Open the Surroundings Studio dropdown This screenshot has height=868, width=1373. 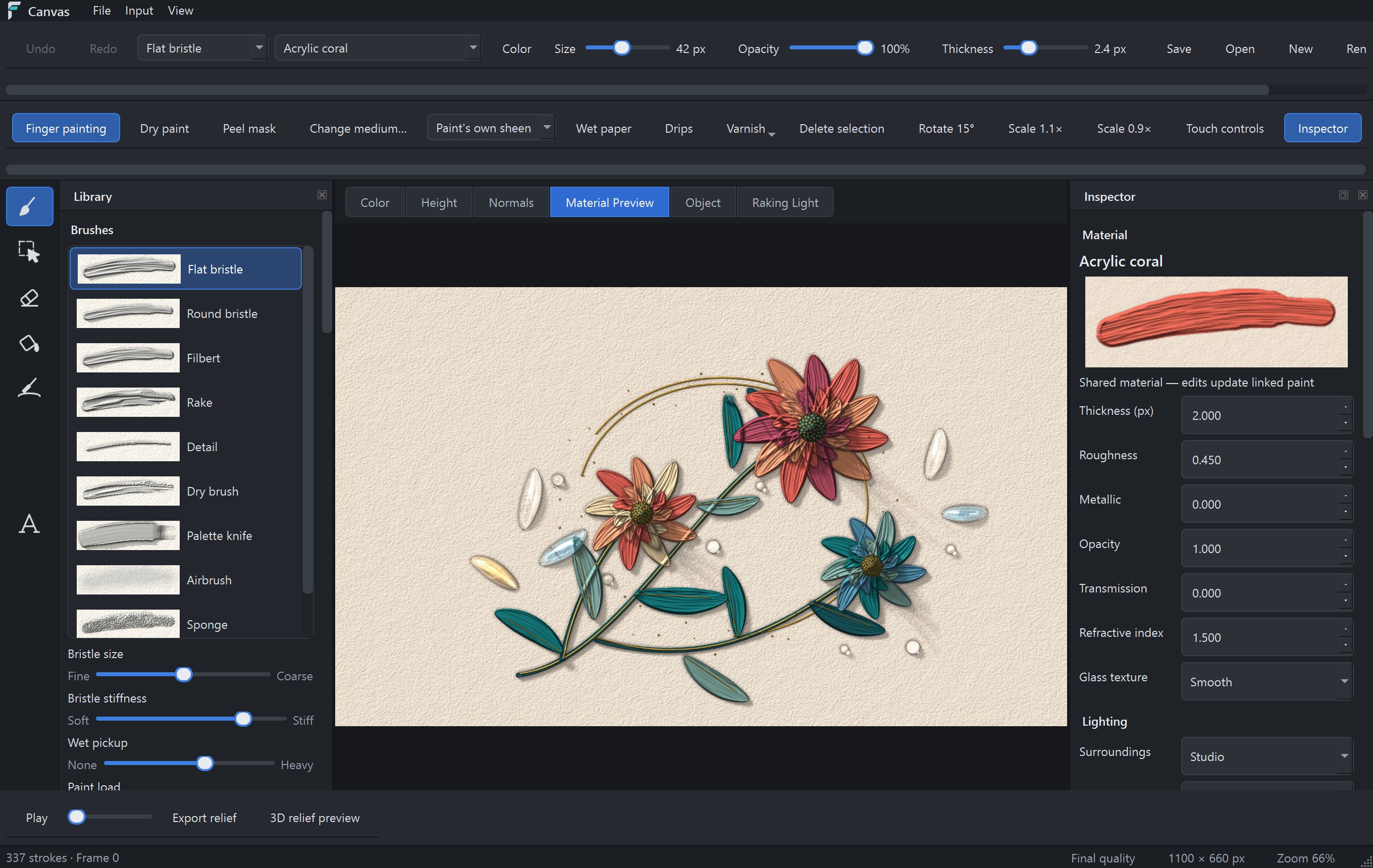click(1266, 756)
